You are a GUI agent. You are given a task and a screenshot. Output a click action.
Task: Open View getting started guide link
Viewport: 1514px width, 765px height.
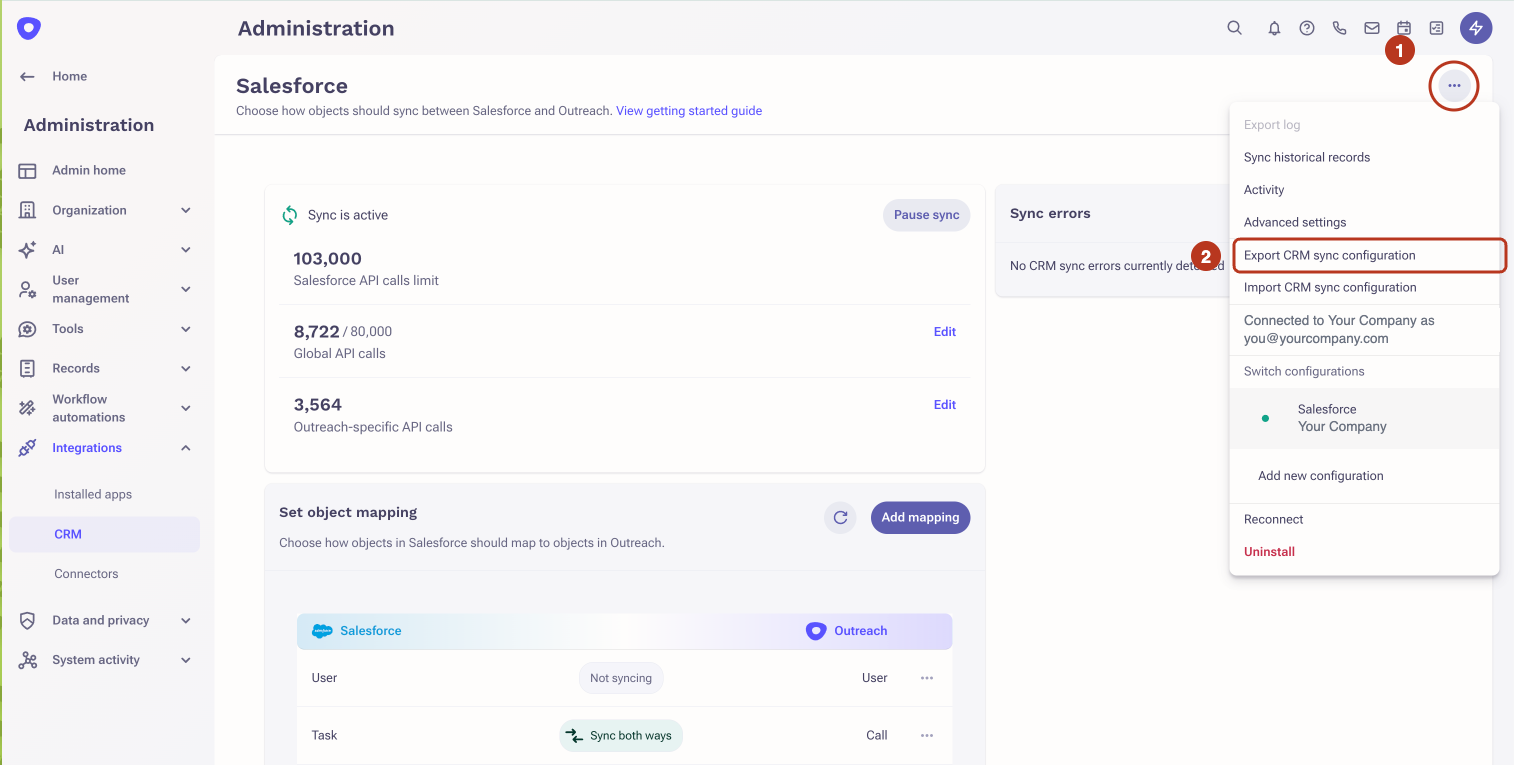click(689, 111)
